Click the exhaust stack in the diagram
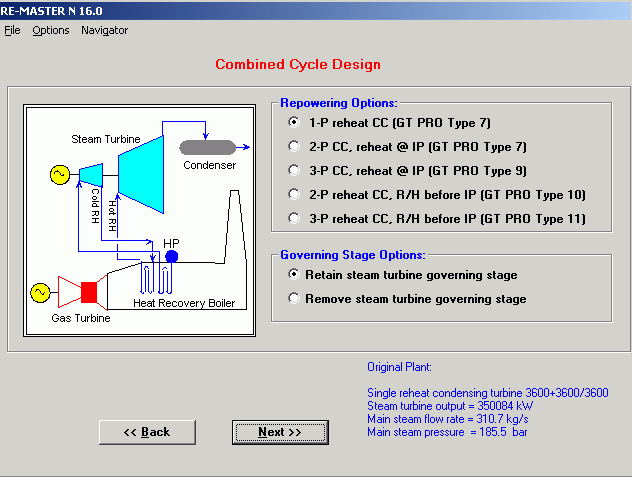 tap(235, 228)
